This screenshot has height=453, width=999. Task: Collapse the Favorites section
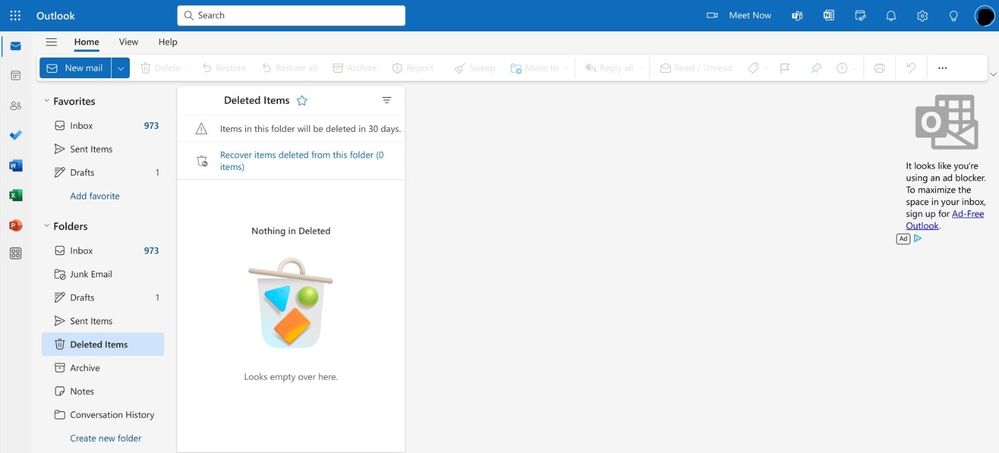pyautogui.click(x=47, y=101)
